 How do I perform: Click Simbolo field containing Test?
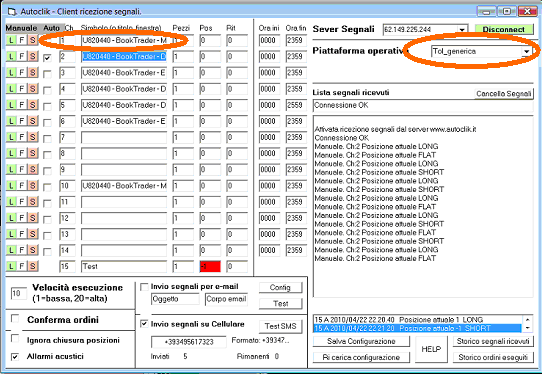124,267
